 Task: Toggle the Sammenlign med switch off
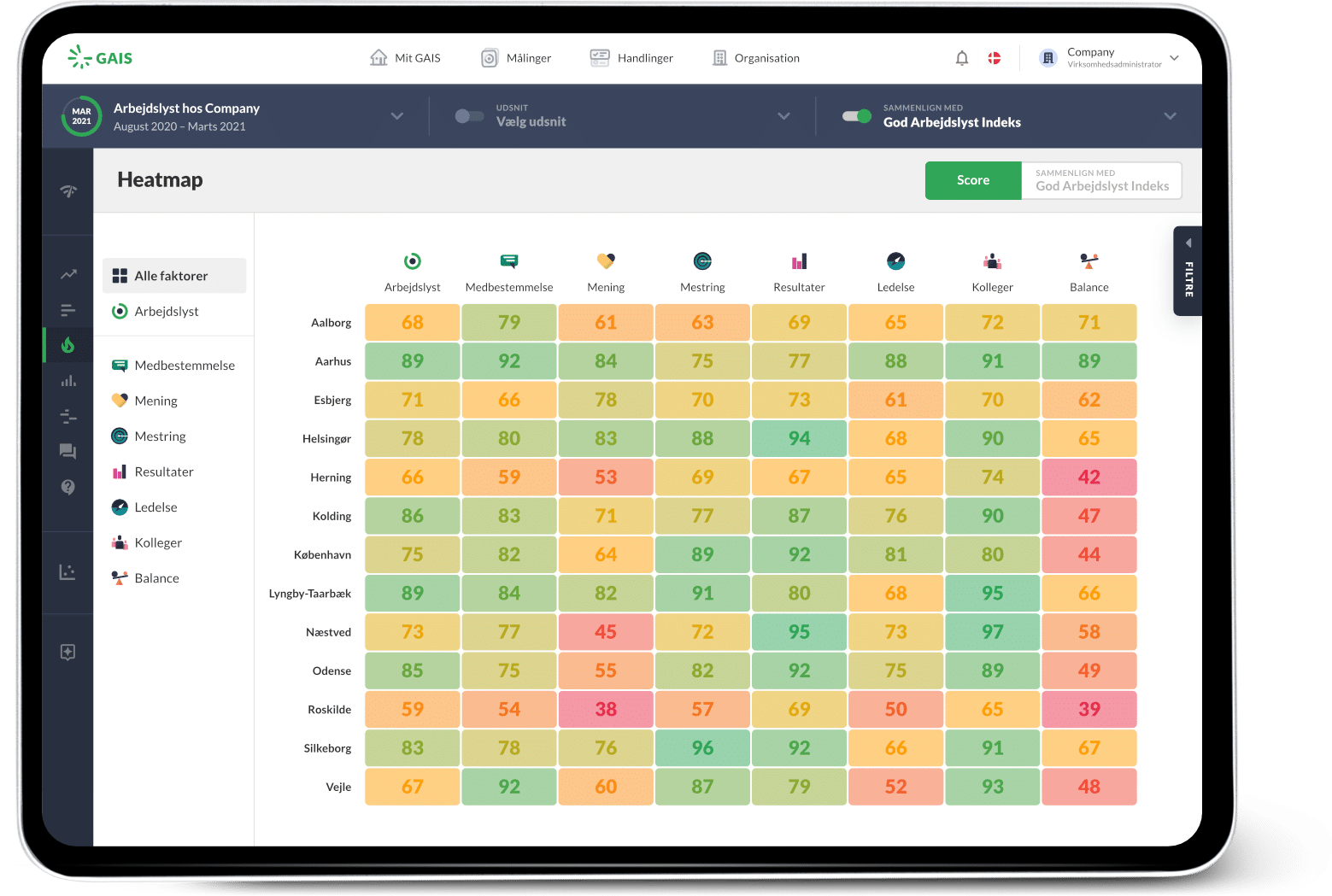pyautogui.click(x=856, y=116)
